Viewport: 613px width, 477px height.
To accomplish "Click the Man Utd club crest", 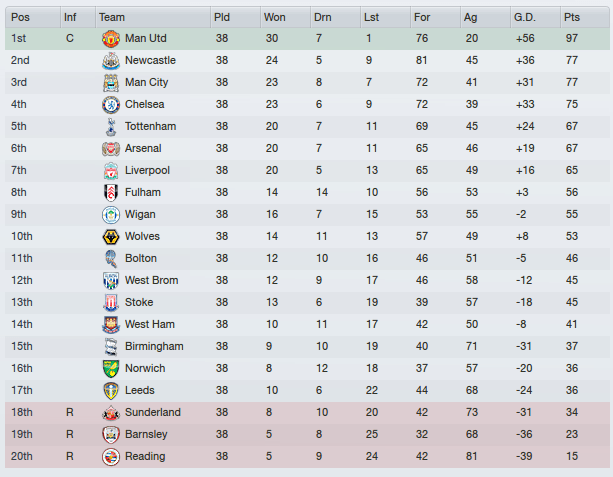I will click(x=110, y=38).
